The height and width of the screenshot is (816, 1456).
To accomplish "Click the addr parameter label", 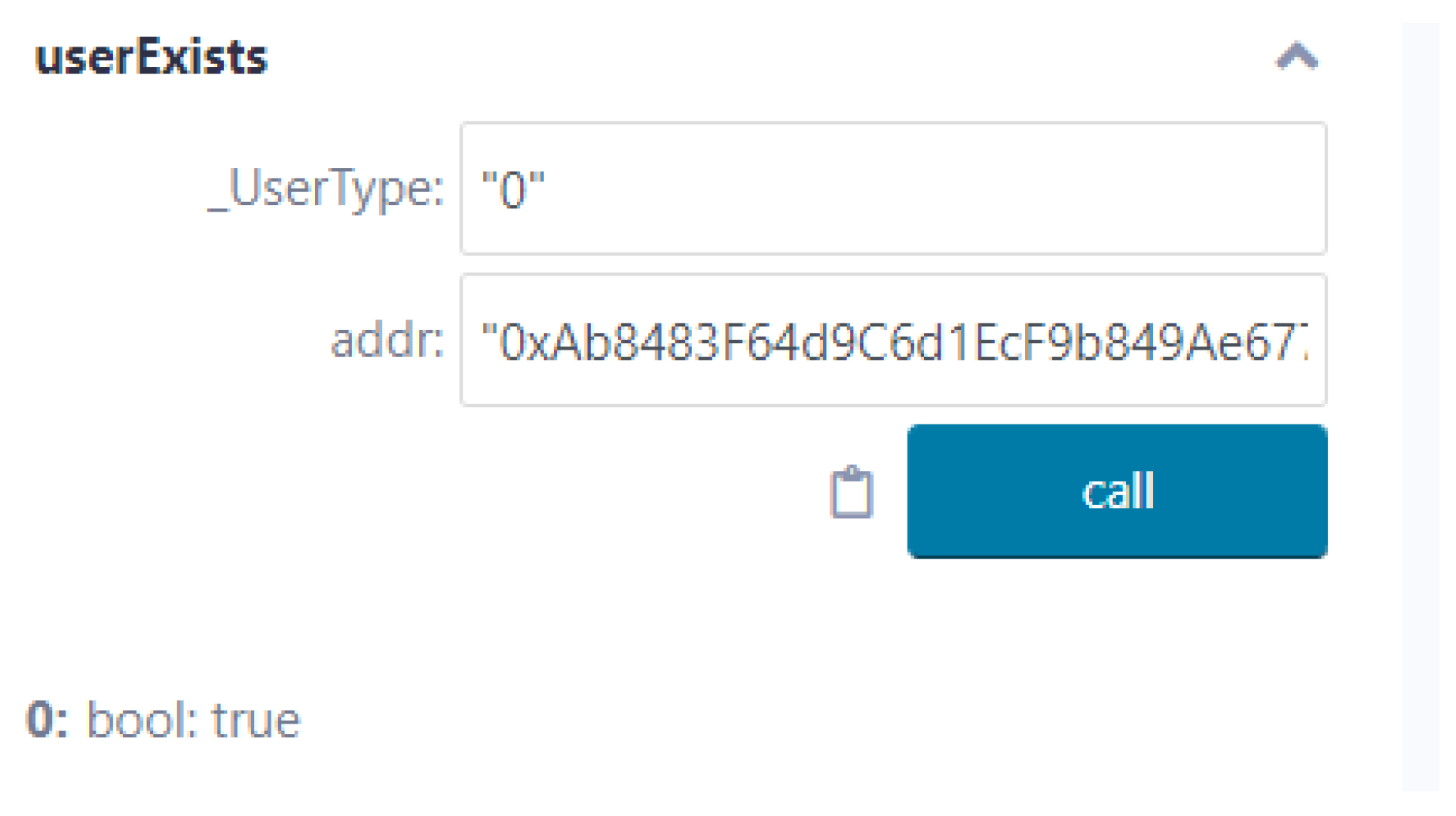I will pyautogui.click(x=387, y=340).
